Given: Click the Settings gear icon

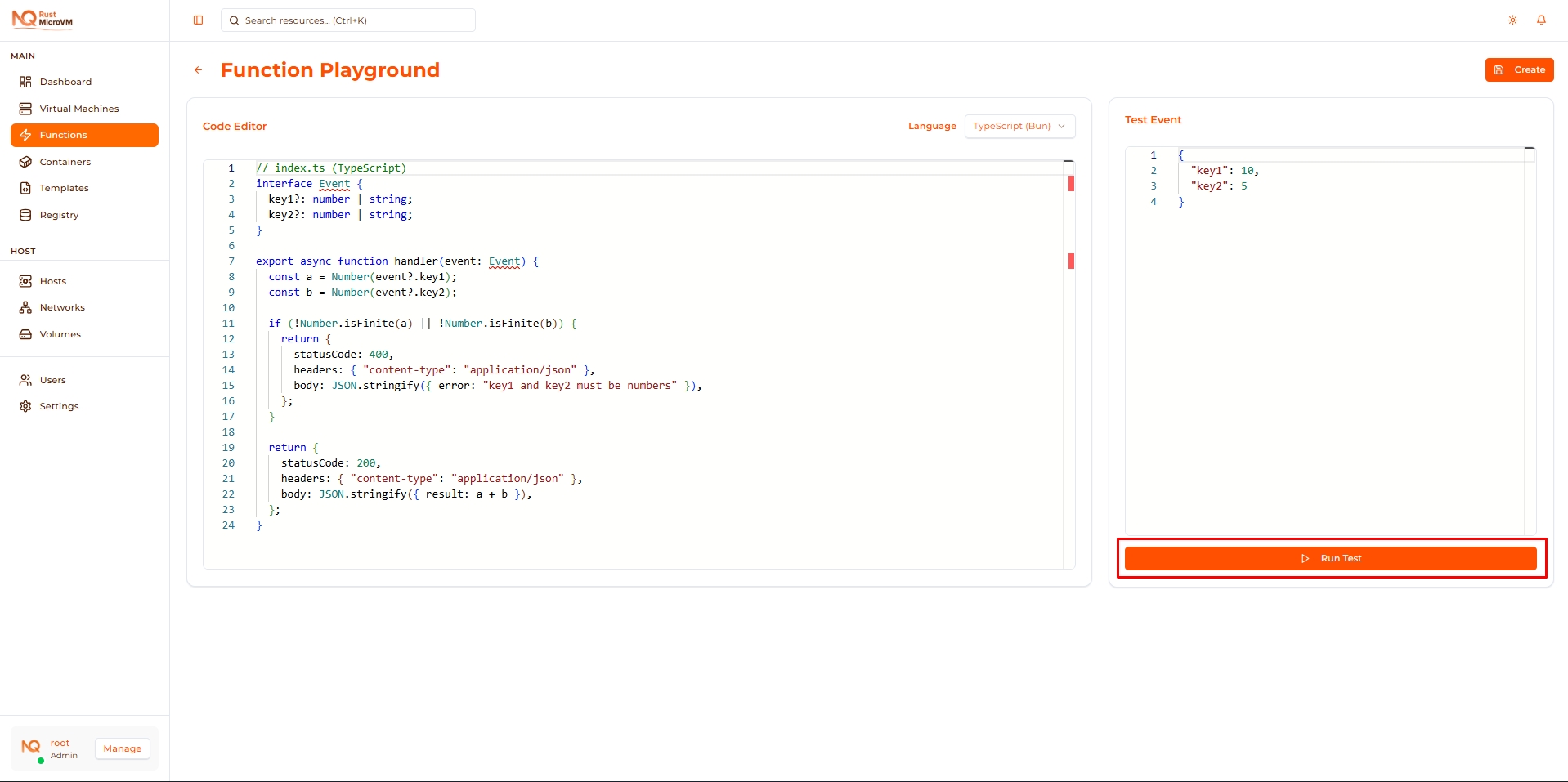Looking at the screenshot, I should [25, 406].
